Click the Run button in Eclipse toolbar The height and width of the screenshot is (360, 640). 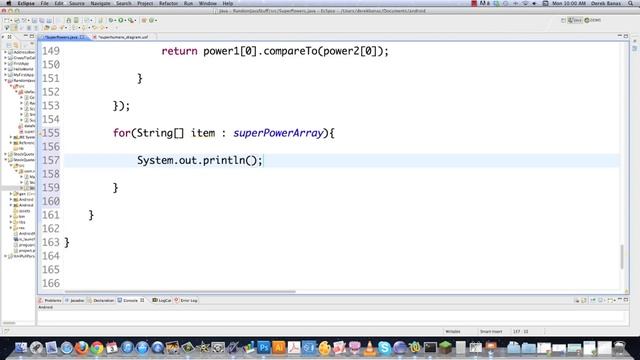(121, 20)
